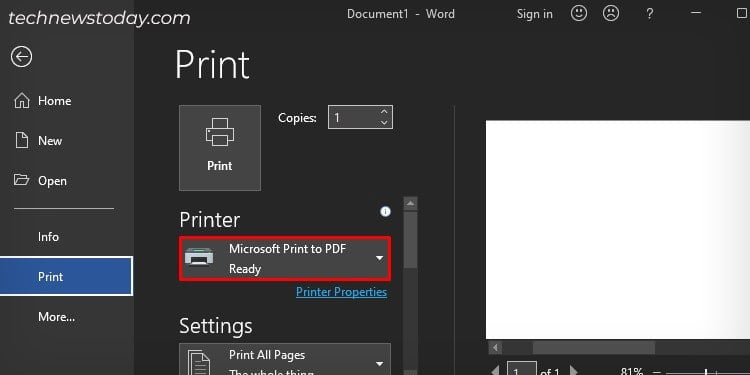The image size is (750, 375).
Task: Click the back arrow circle icon
Action: (x=22, y=57)
